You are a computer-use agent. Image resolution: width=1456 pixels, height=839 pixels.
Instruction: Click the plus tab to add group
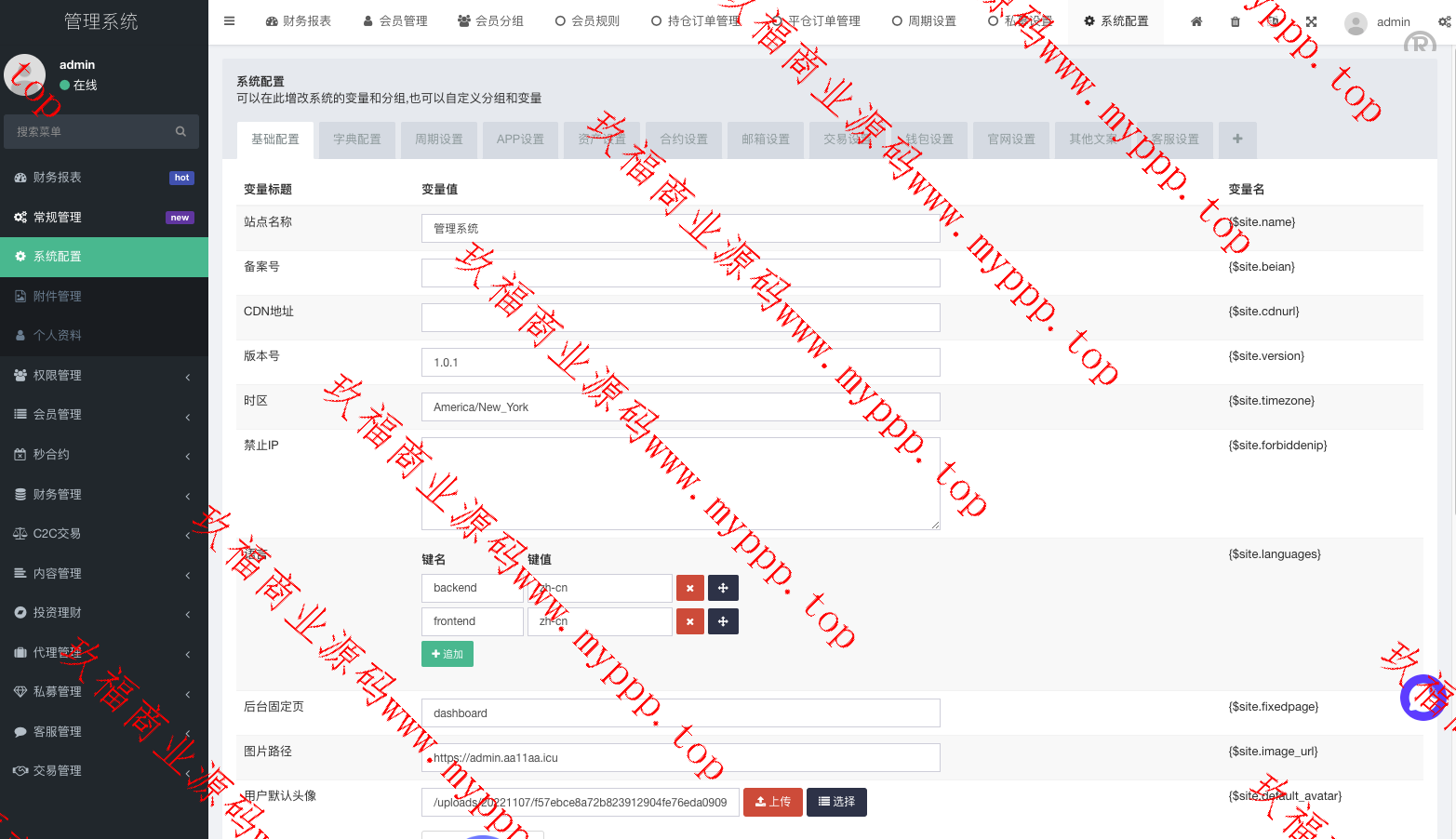(1236, 139)
